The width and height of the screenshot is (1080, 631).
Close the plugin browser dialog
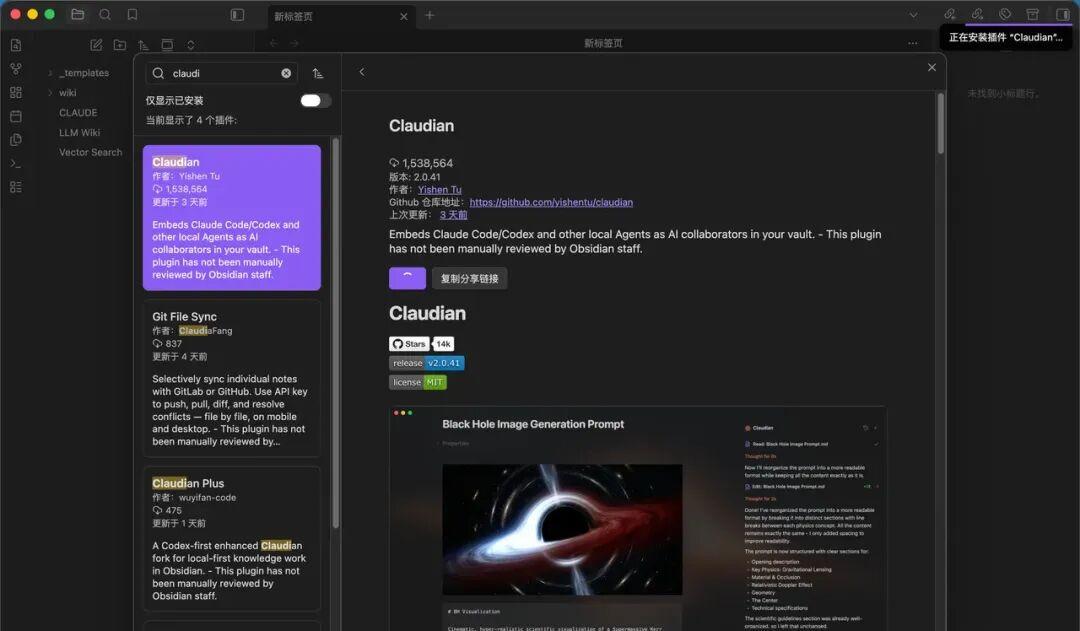tap(931, 68)
